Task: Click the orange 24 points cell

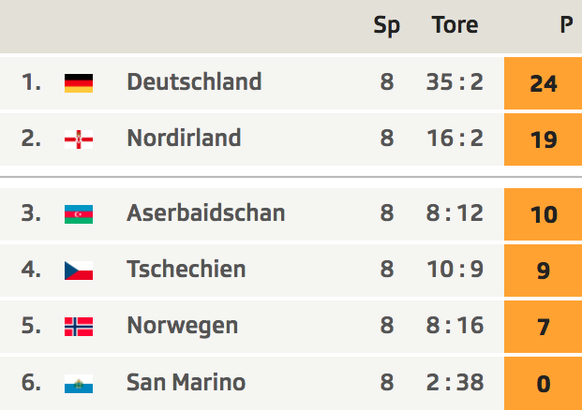Action: click(x=543, y=83)
